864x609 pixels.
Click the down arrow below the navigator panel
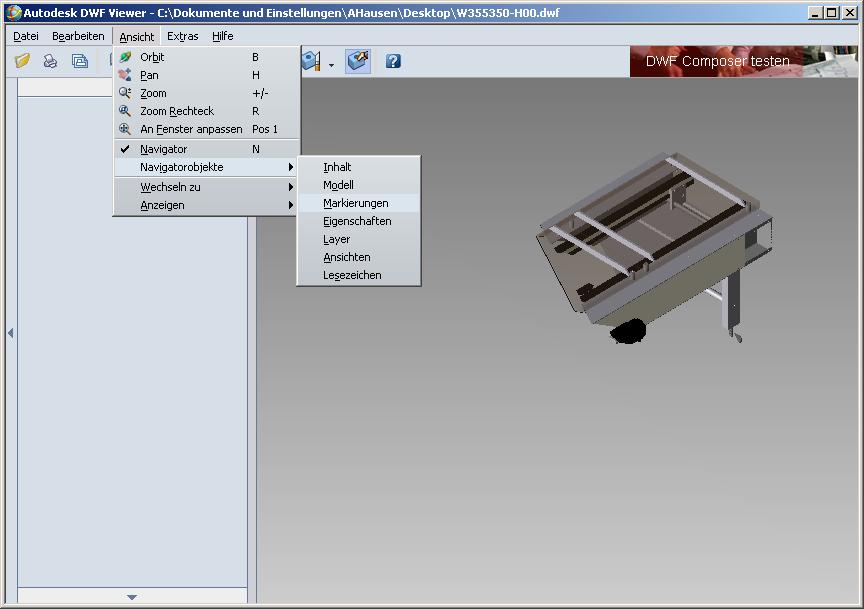(132, 597)
